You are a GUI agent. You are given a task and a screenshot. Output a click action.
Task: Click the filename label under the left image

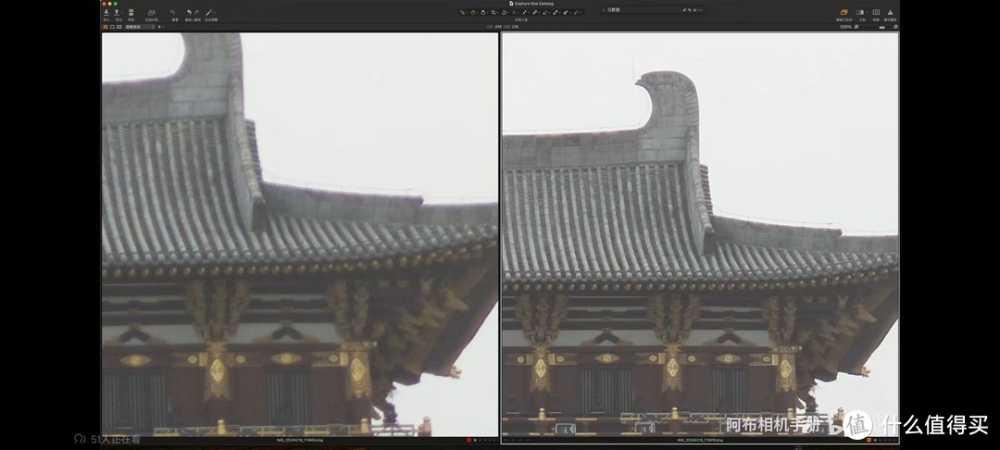[x=298, y=440]
